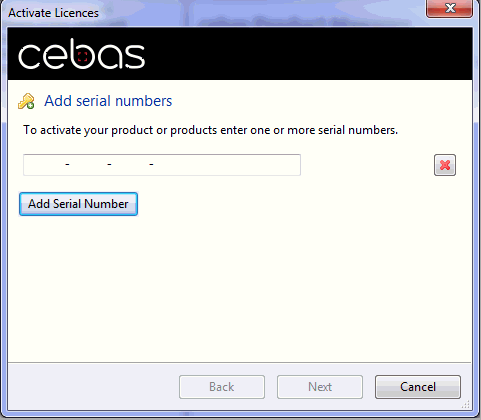Screen dimensions: 481x420
Task: Go Back to the previous wizard step
Action: point(222,387)
